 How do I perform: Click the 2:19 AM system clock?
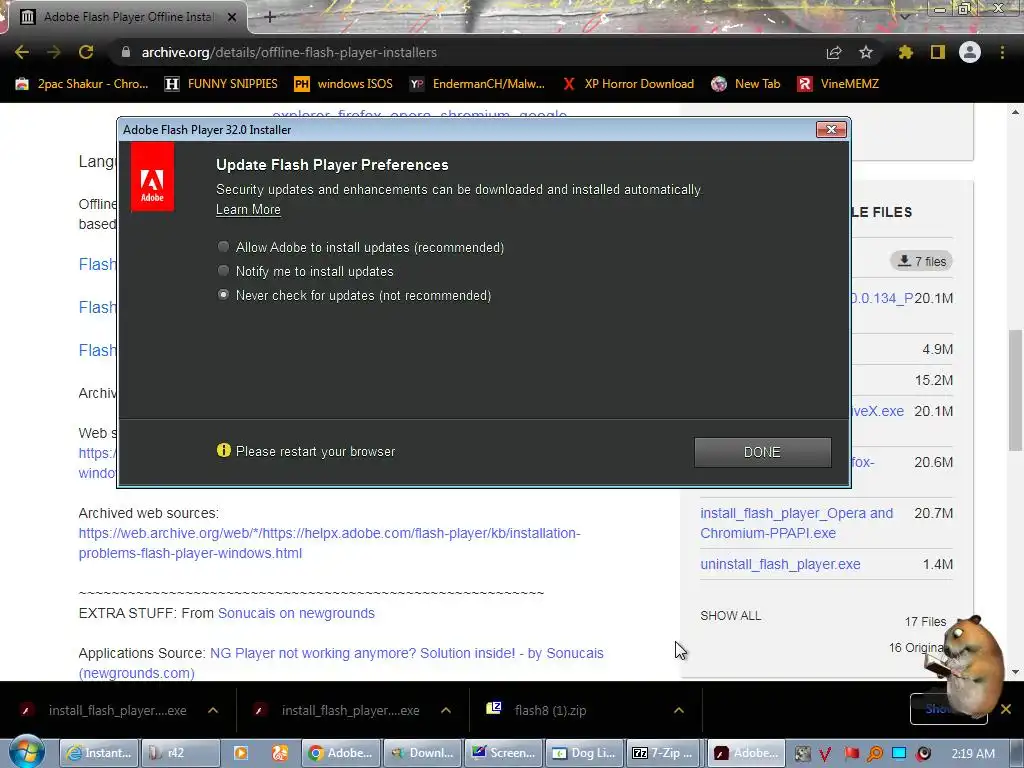pyautogui.click(x=973, y=753)
